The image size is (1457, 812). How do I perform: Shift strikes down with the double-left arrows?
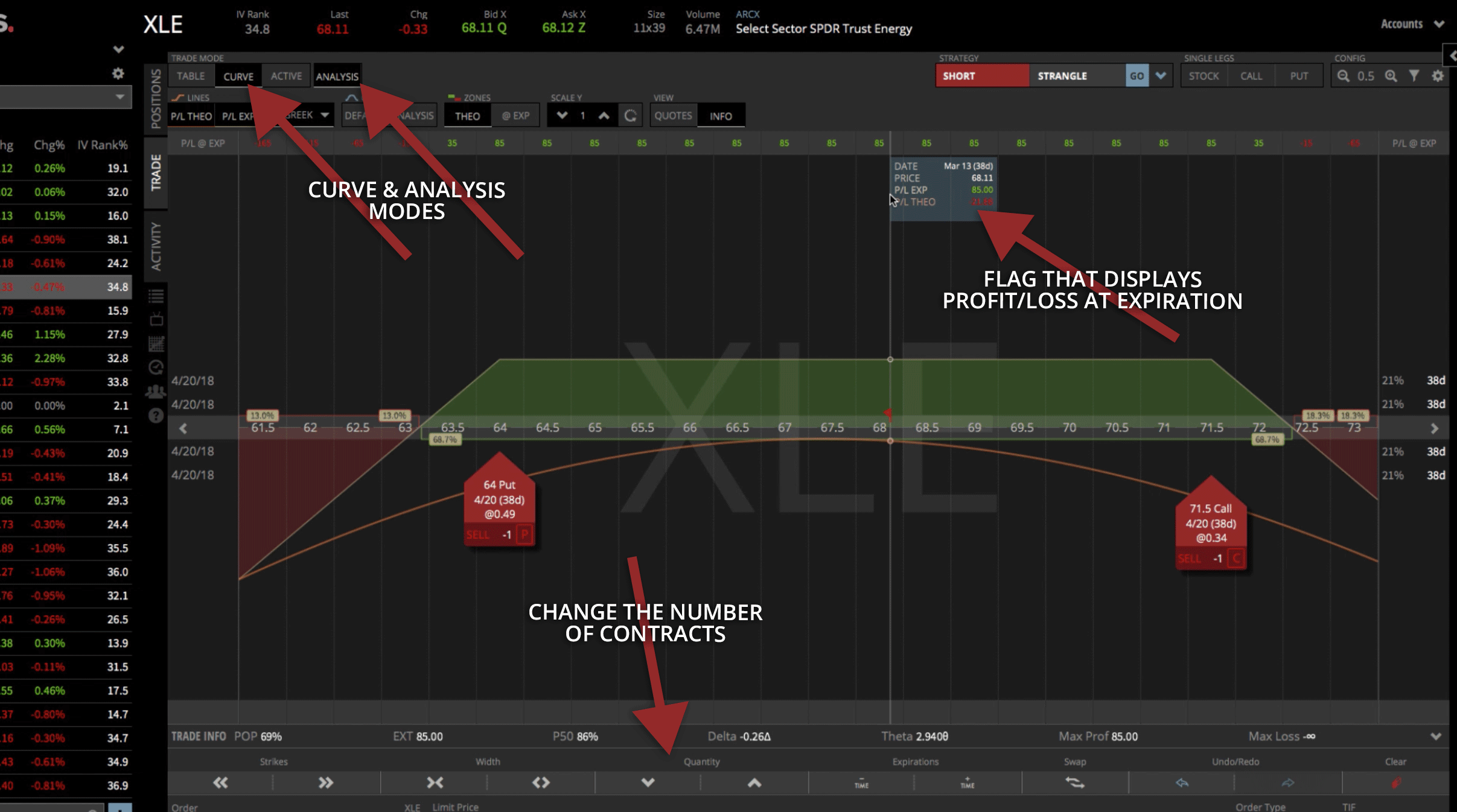tap(220, 783)
